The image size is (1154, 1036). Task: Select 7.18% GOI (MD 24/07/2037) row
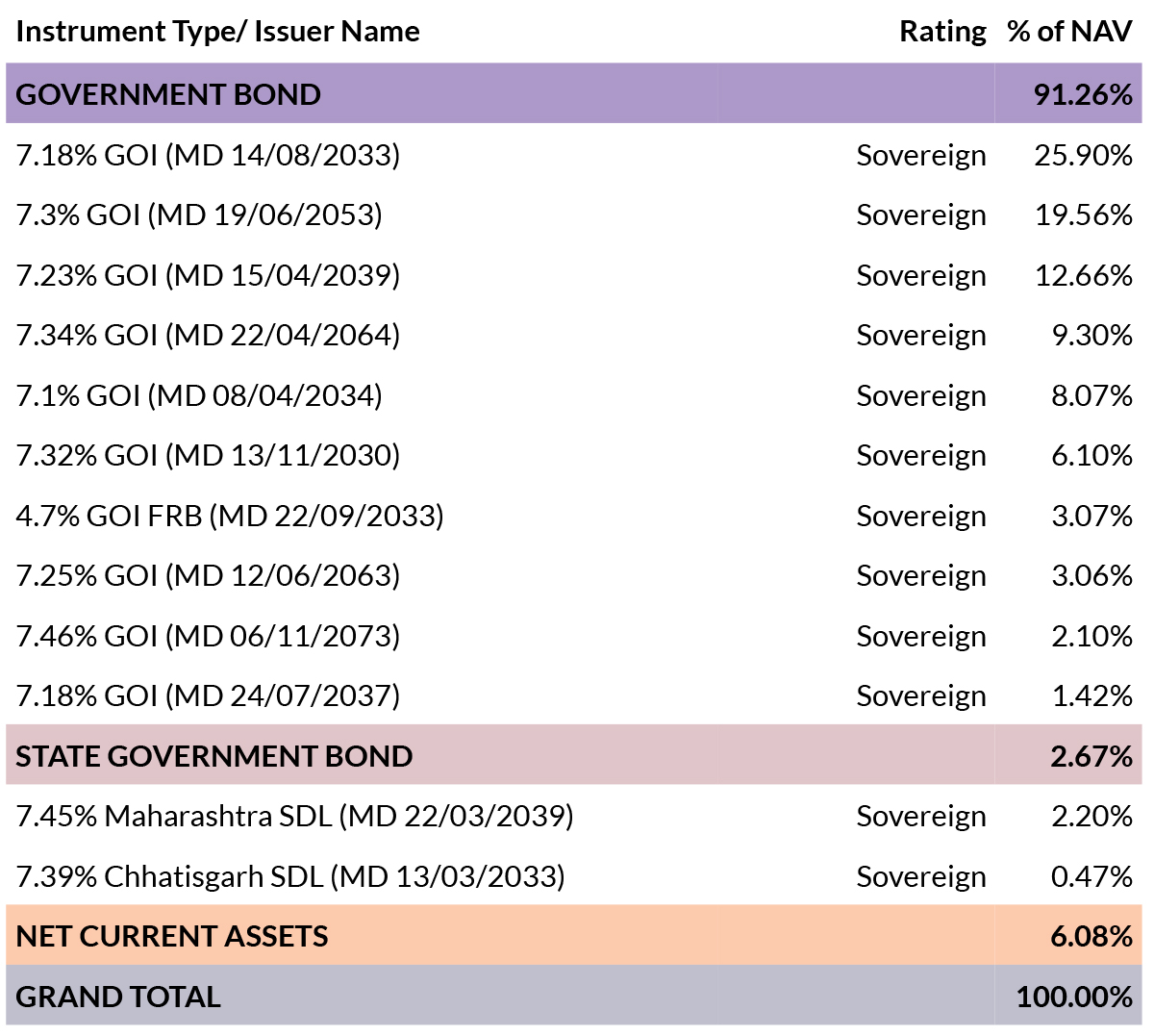point(574,695)
